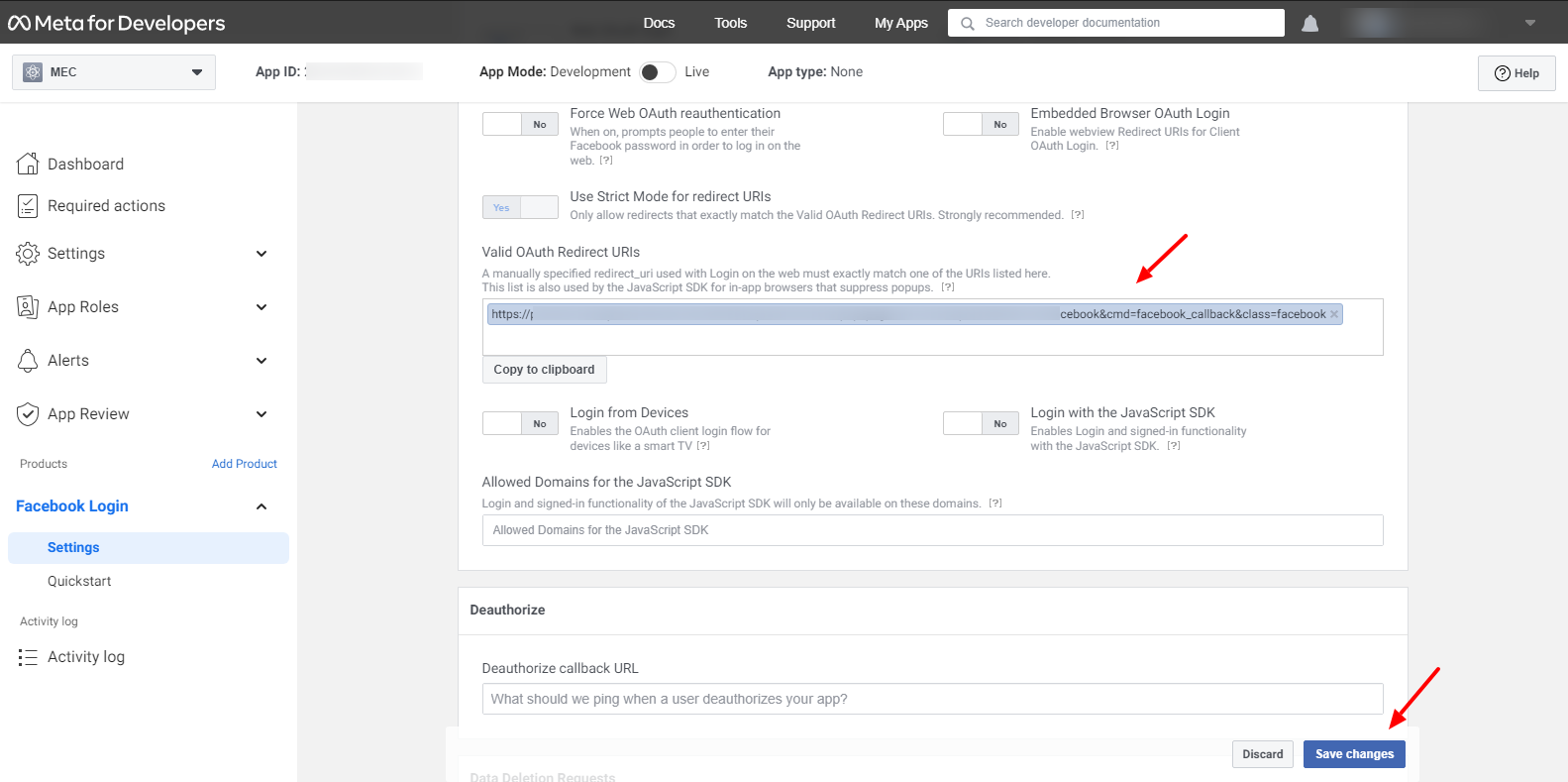Image resolution: width=1568 pixels, height=782 pixels.
Task: Click the Valid OAuth Redirect URIs input box
Action: point(933,327)
